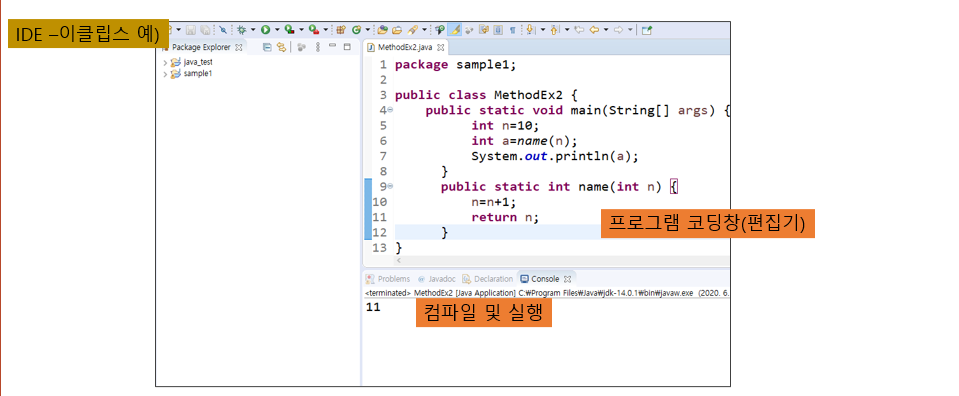Click the Search flashlight icon
The height and width of the screenshot is (396, 959).
tap(412, 29)
